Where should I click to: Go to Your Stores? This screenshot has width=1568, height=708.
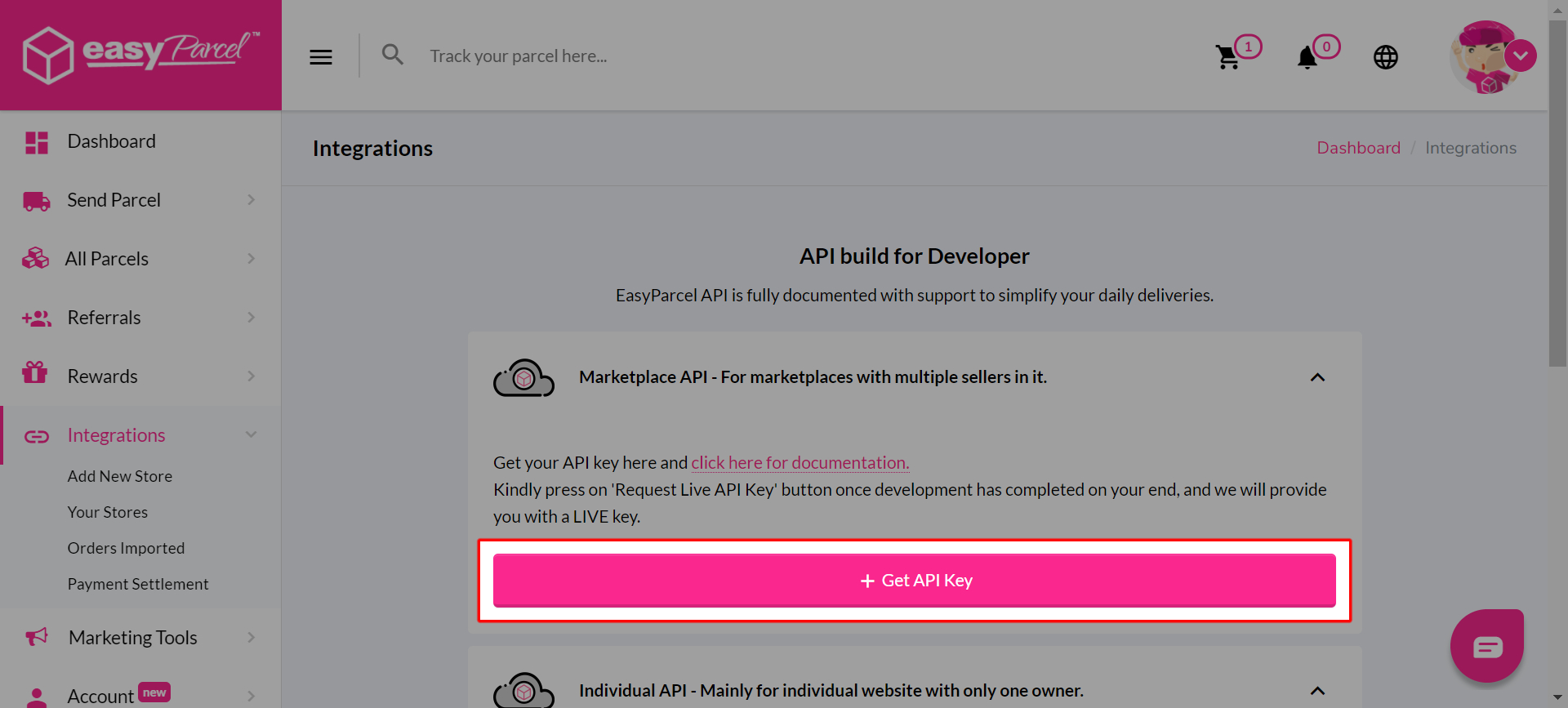click(108, 512)
